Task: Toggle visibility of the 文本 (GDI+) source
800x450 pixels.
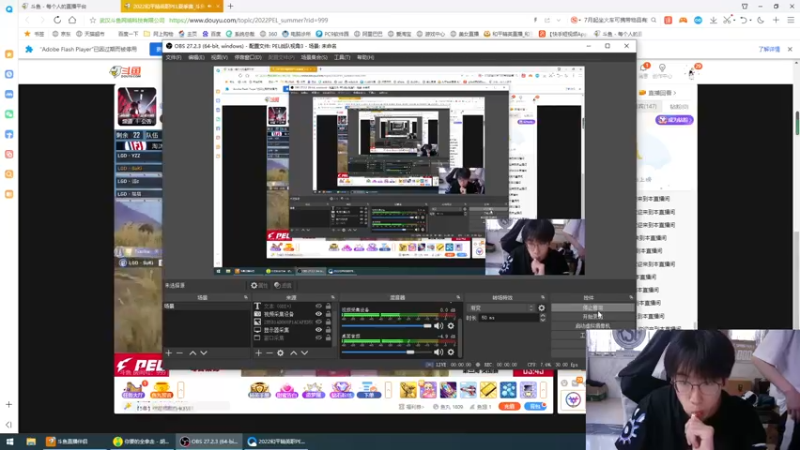Action: click(x=318, y=306)
